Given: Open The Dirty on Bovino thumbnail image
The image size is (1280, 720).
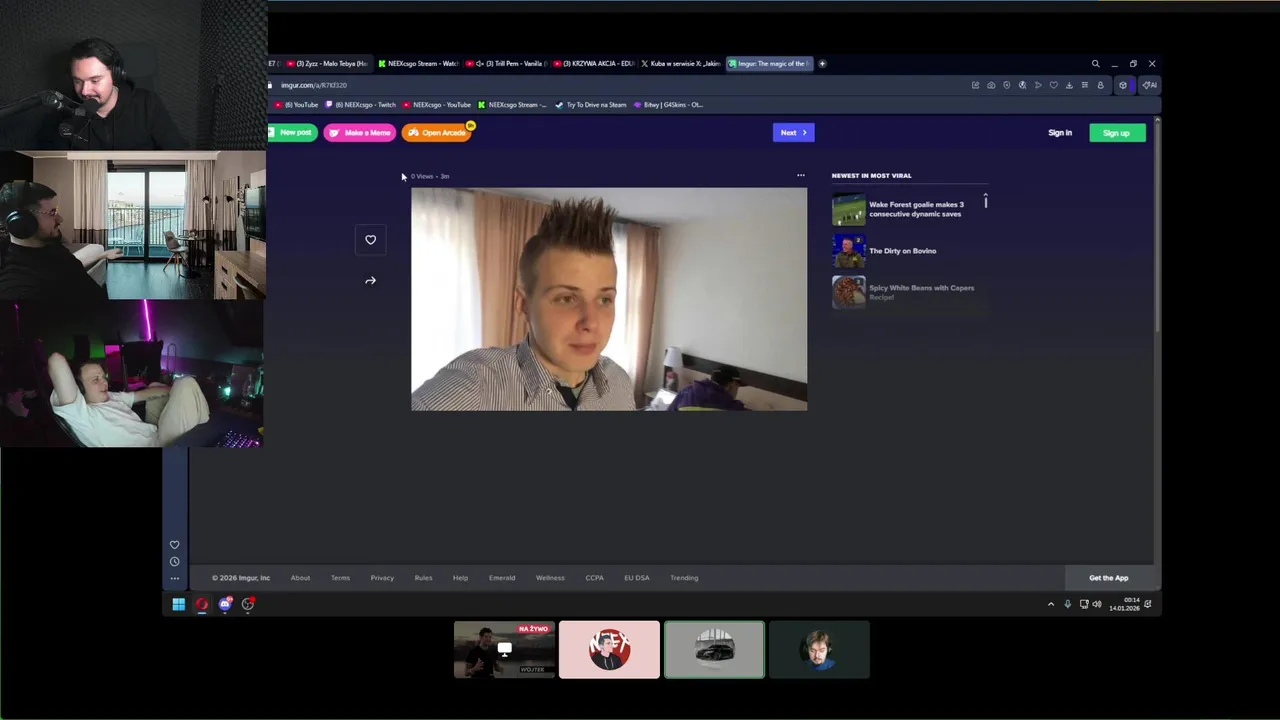Looking at the screenshot, I should pyautogui.click(x=849, y=250).
